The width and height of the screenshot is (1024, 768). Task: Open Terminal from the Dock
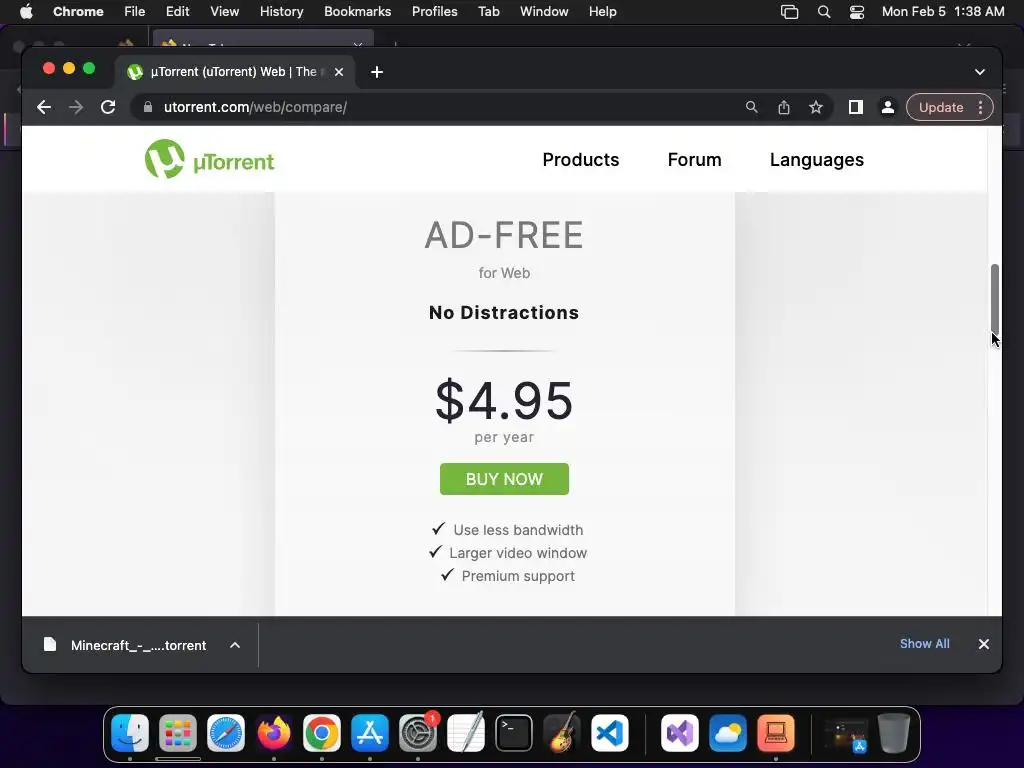[514, 733]
